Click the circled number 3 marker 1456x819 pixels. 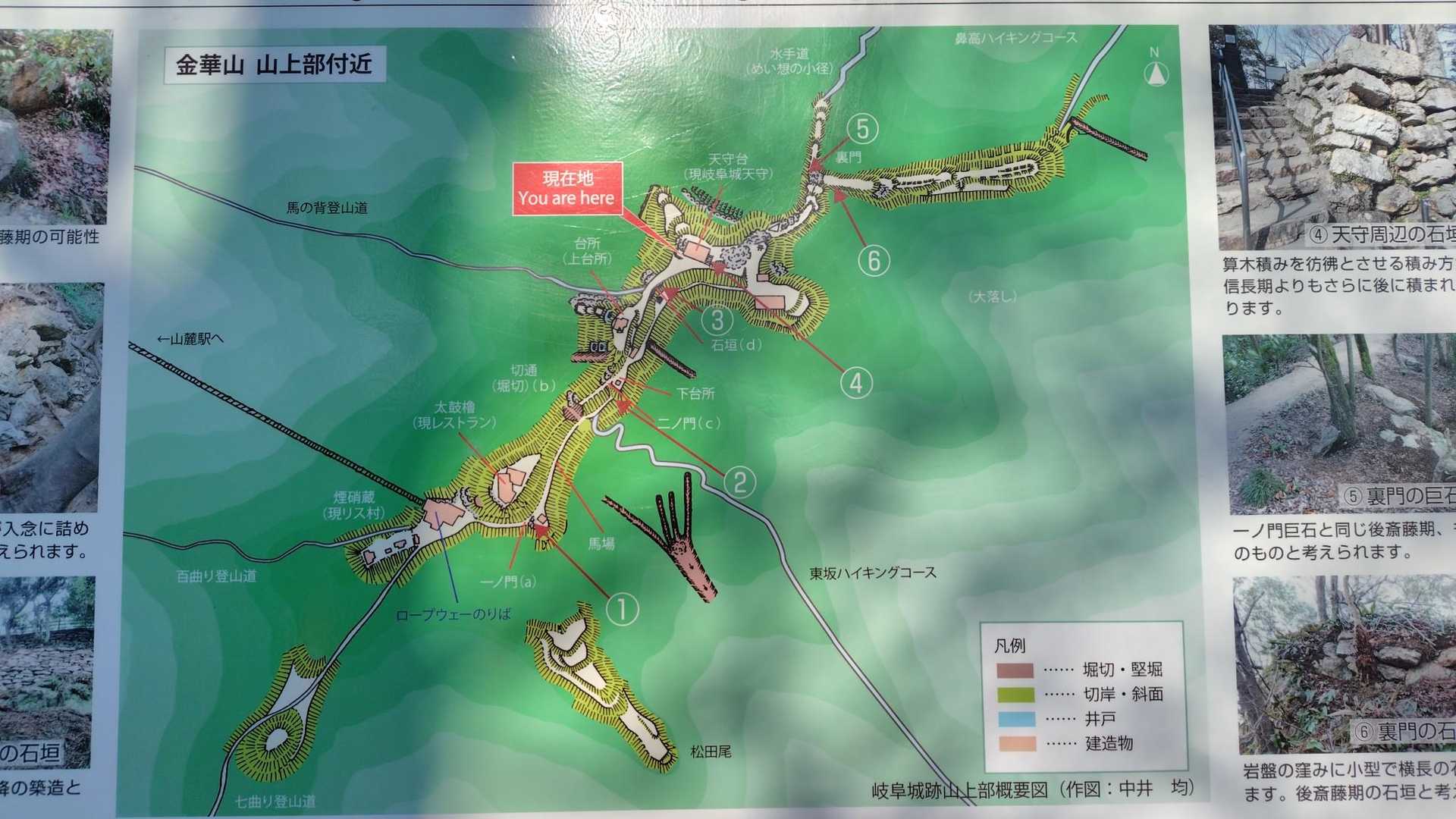point(717,320)
